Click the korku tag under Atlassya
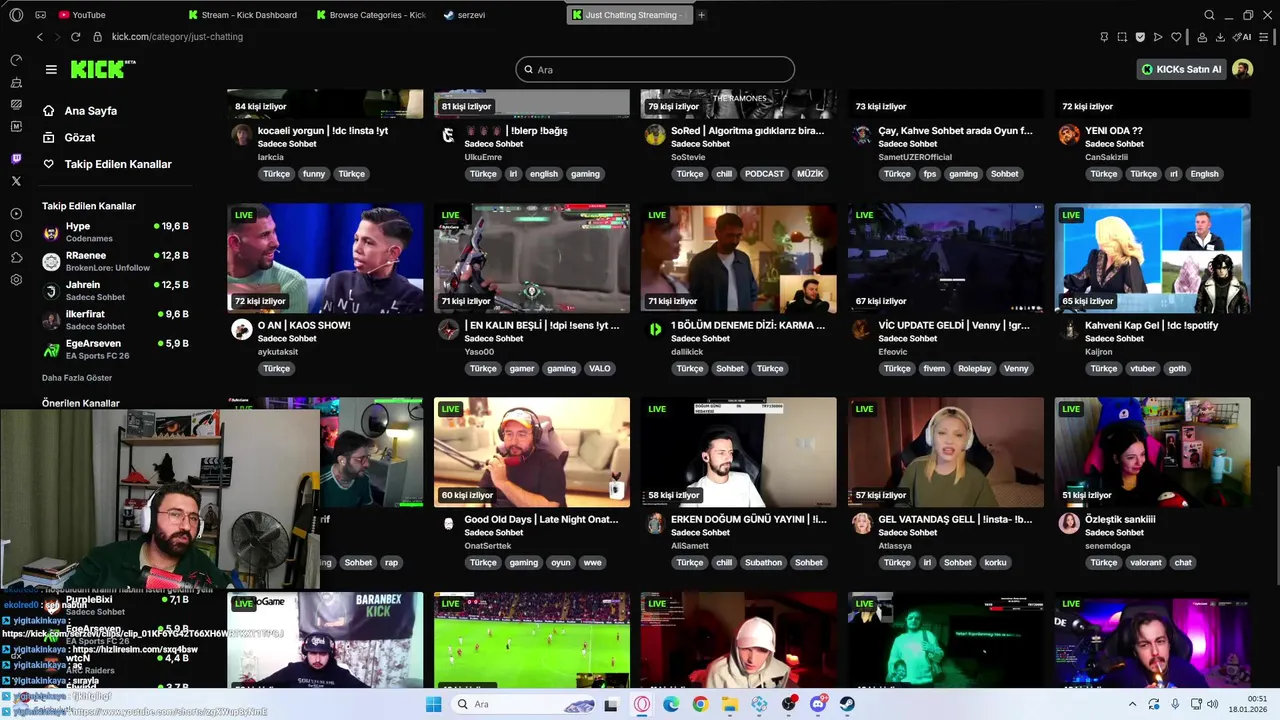Screen dimensions: 1280x720 coord(995,562)
